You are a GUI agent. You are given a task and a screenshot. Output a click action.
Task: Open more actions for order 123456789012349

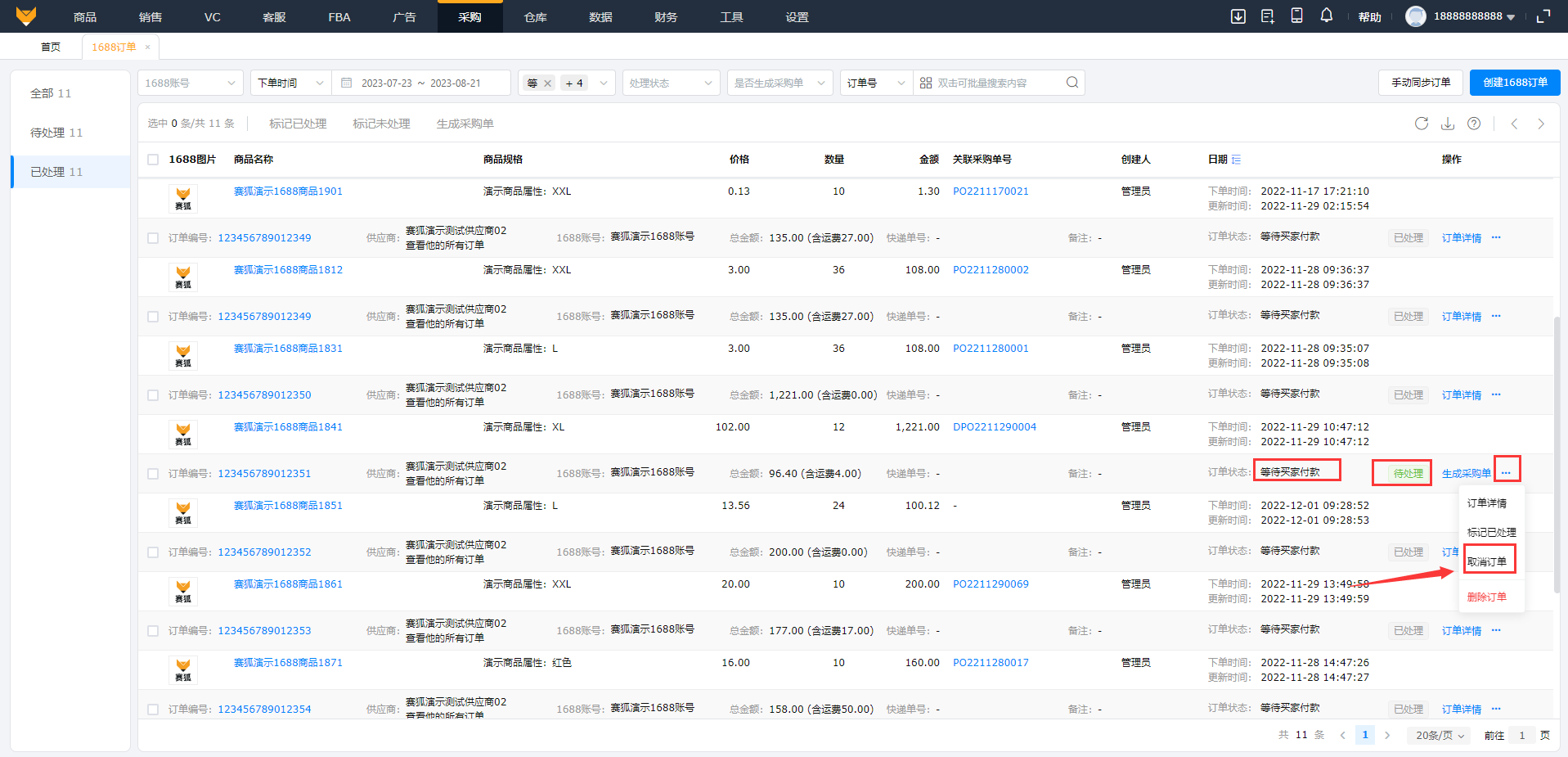[x=1495, y=237]
